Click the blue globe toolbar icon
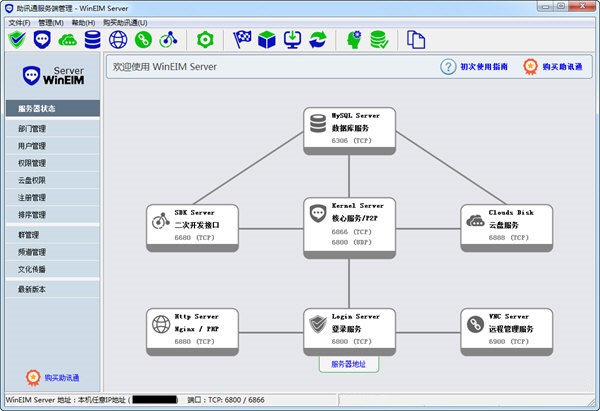This screenshot has width=600, height=411. (x=118, y=40)
